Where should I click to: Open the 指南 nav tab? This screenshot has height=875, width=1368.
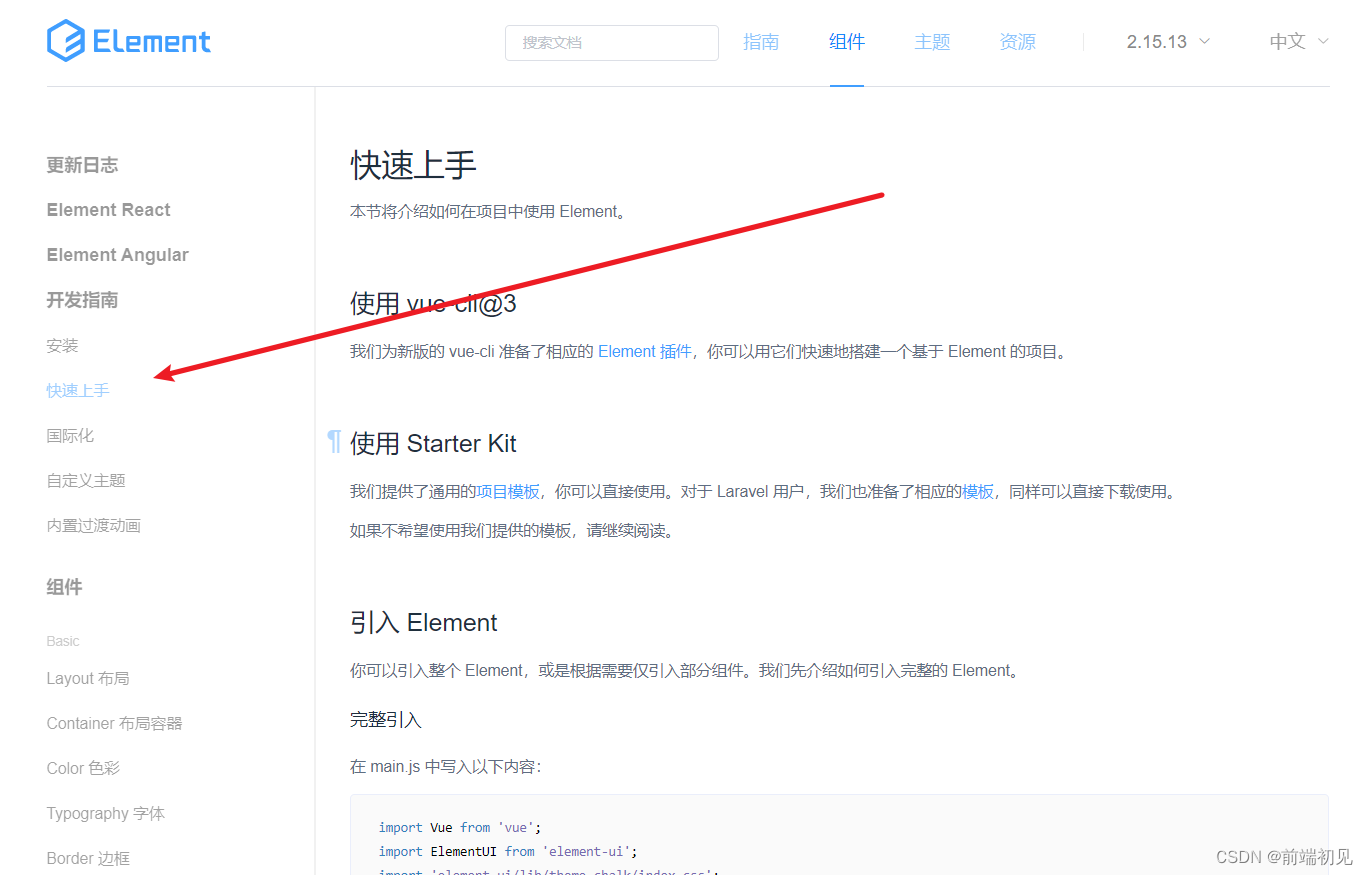point(761,42)
